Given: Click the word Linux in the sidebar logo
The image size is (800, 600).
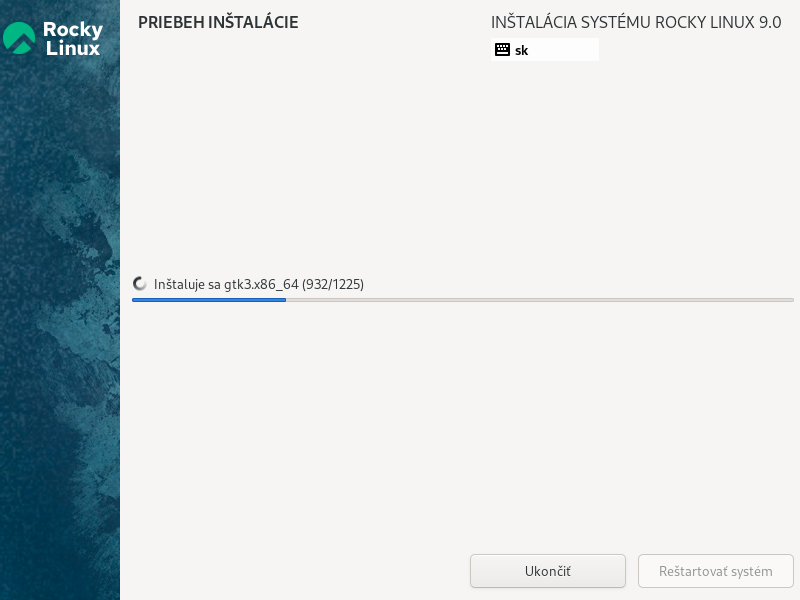Looking at the screenshot, I should [73, 48].
